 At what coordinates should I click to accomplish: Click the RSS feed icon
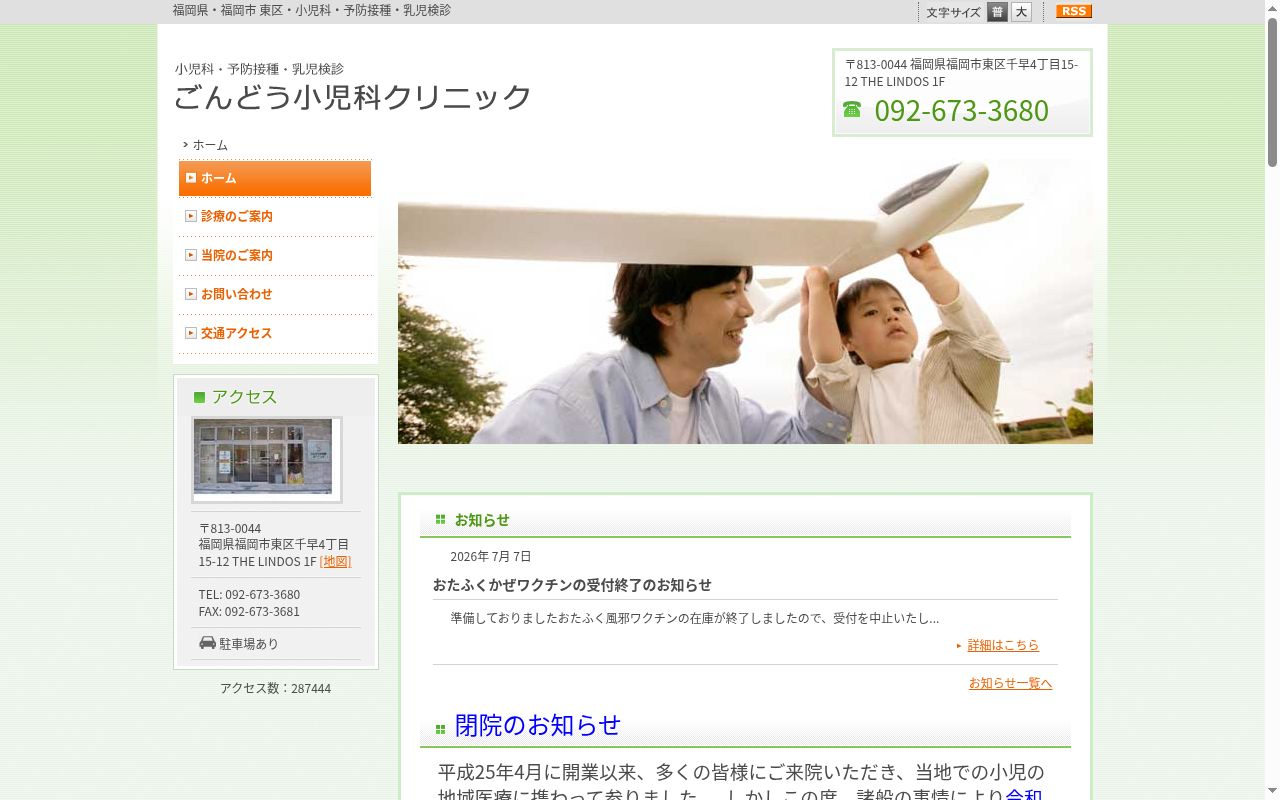coord(1074,11)
